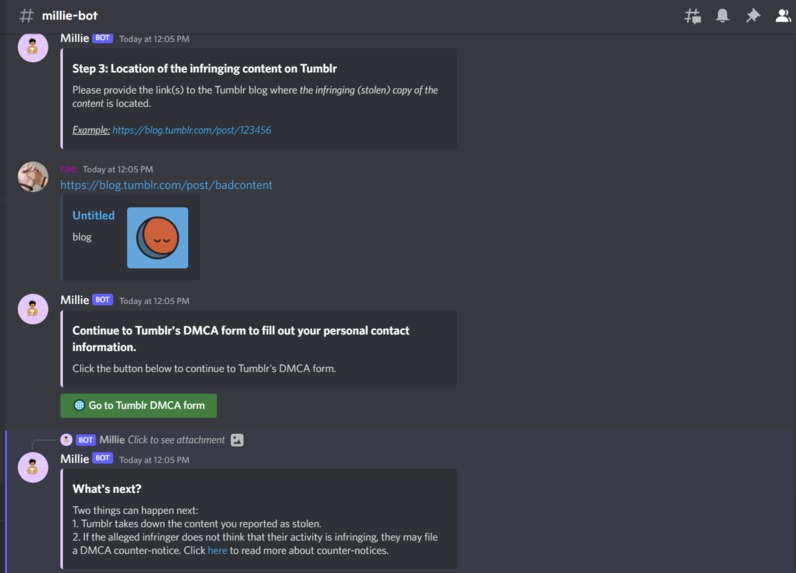Open the Tumblr embed thumbnail image
The image size is (796, 573).
pyautogui.click(x=157, y=238)
